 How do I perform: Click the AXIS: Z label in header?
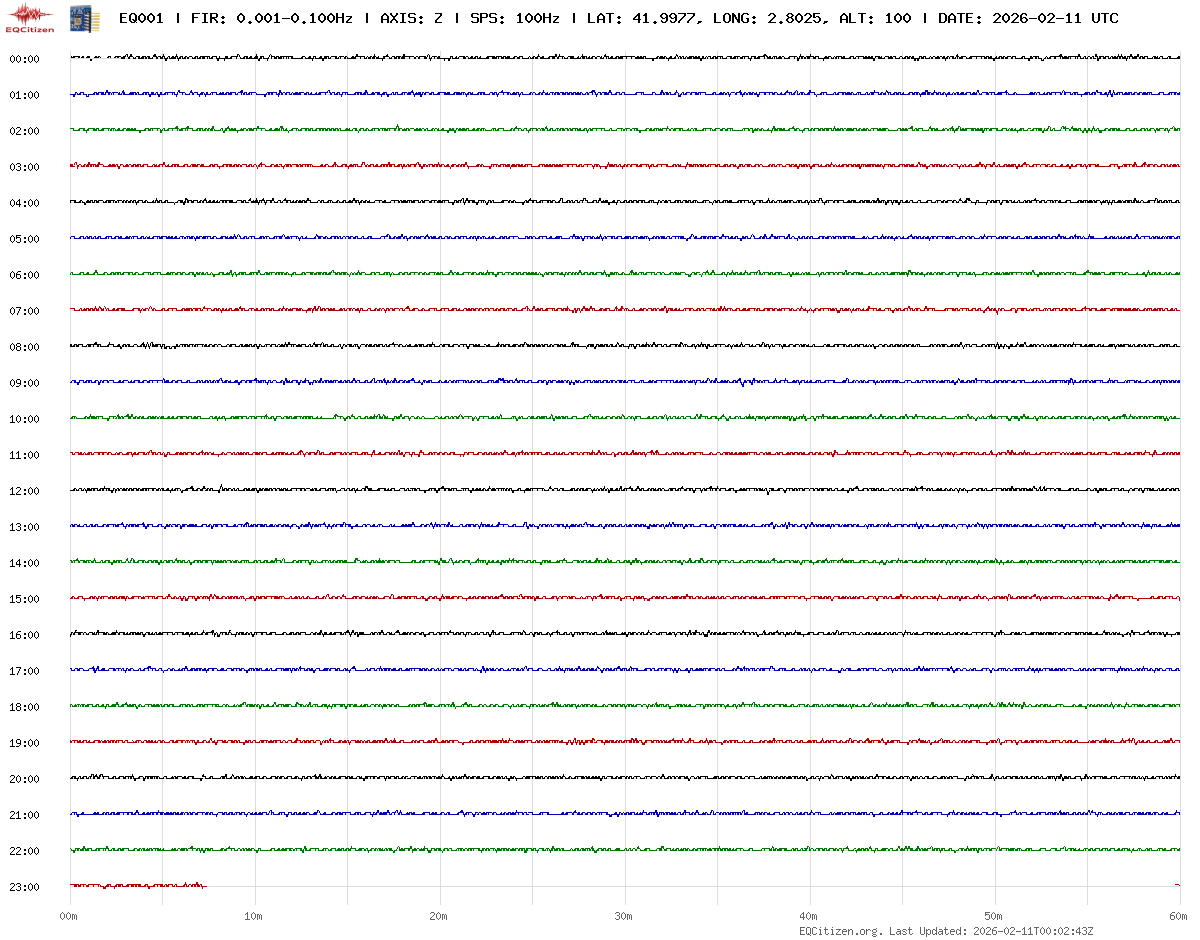(412, 18)
